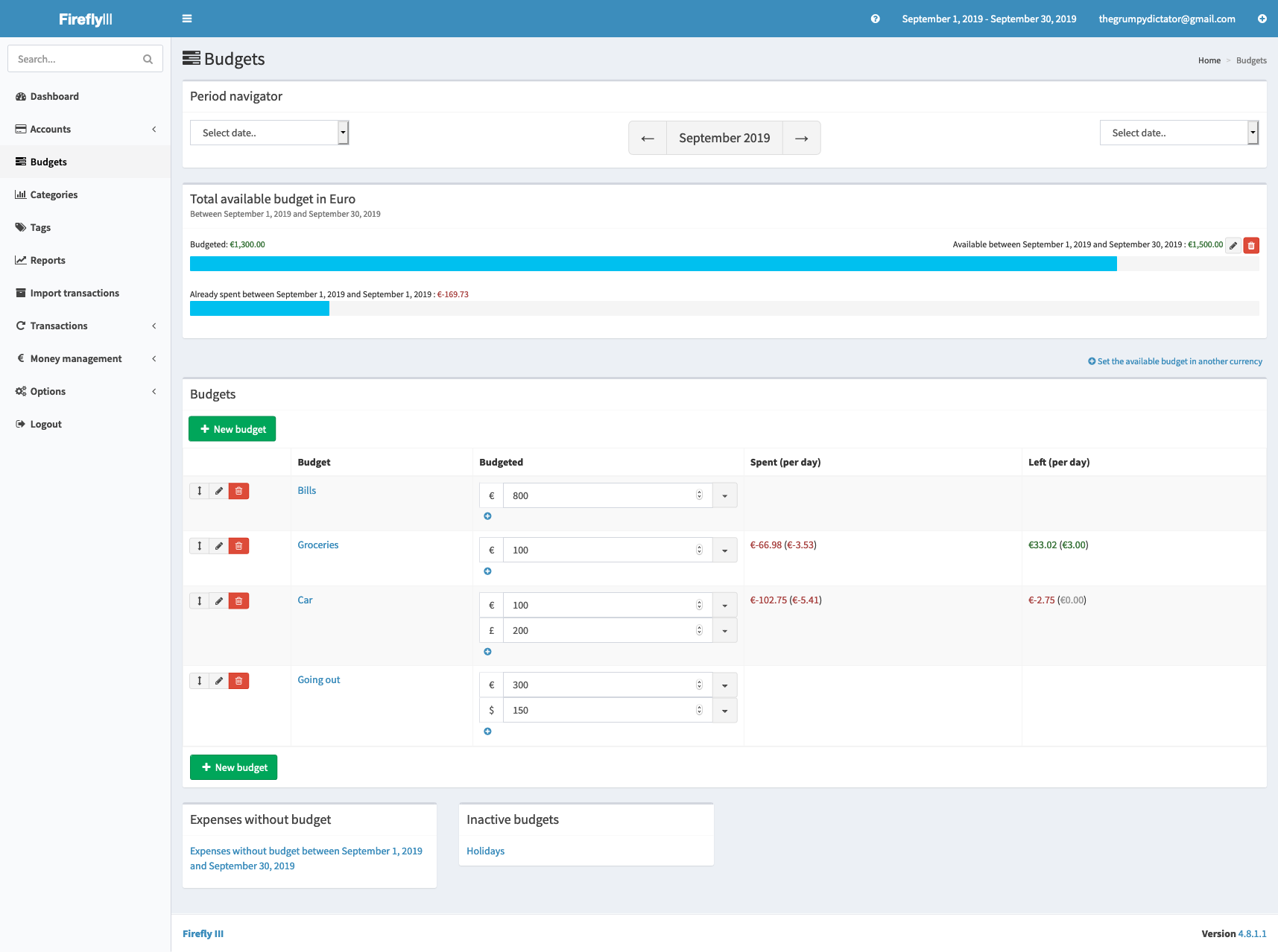
Task: Click the hamburger sidebar toggle icon
Action: [187, 19]
